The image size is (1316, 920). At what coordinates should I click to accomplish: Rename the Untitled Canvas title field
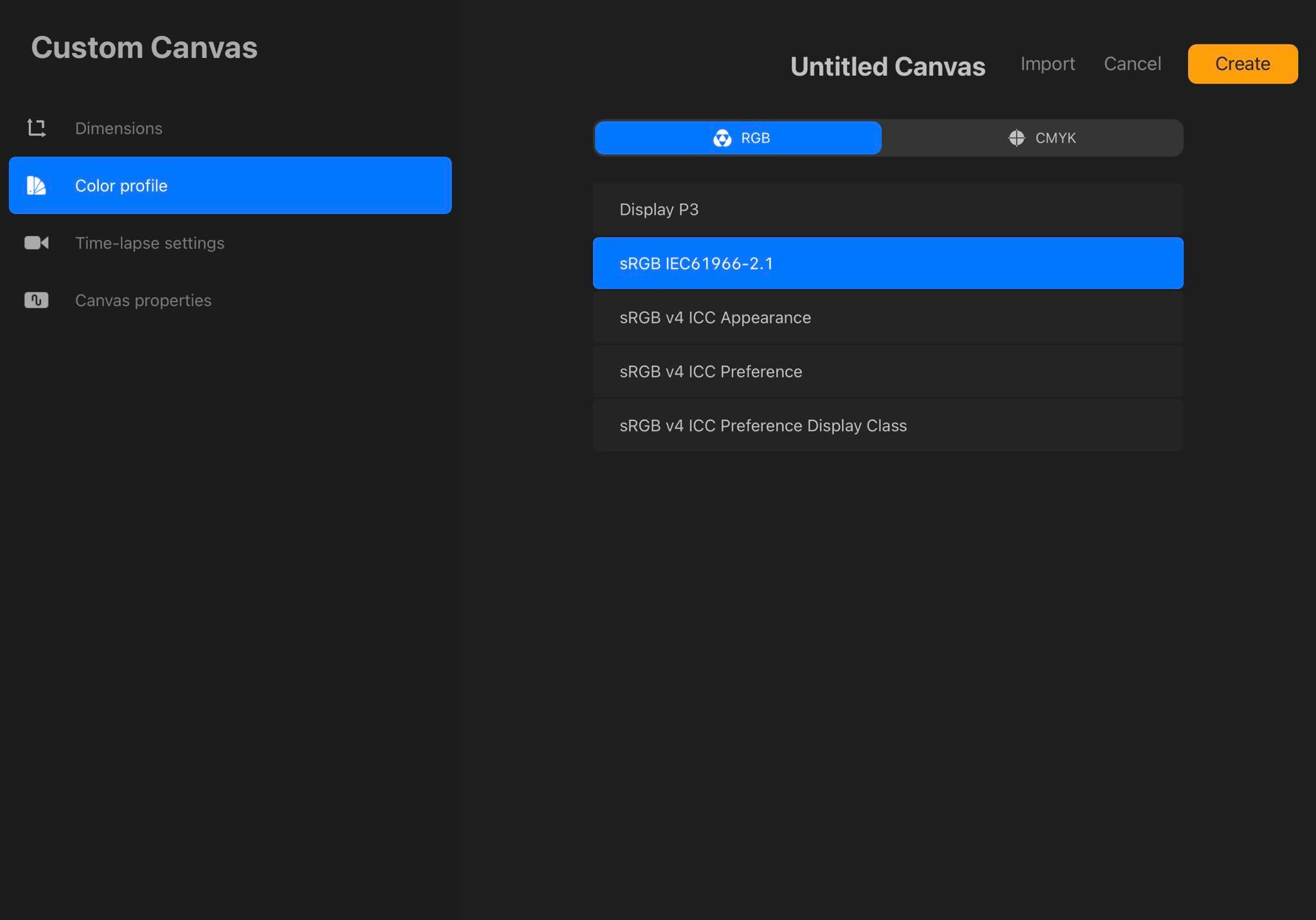tap(887, 67)
